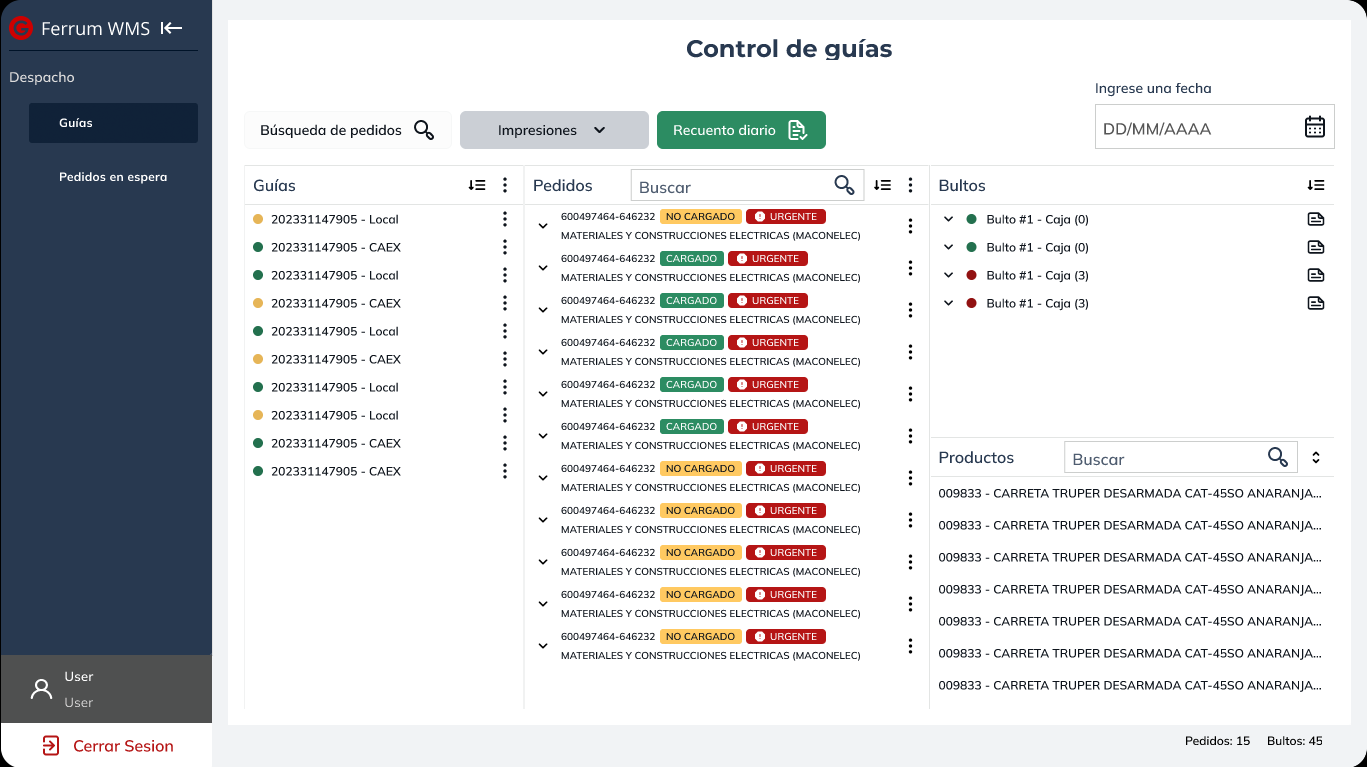Screen dimensions: 1367x767
Task: Open document icon for first Bulto row
Action: click(1315, 219)
